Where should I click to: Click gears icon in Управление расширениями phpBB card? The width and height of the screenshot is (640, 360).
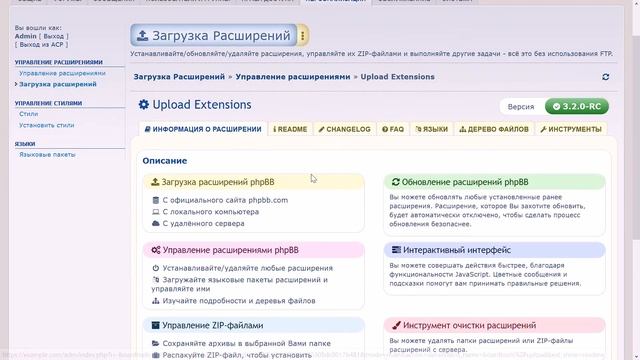pyautogui.click(x=156, y=250)
